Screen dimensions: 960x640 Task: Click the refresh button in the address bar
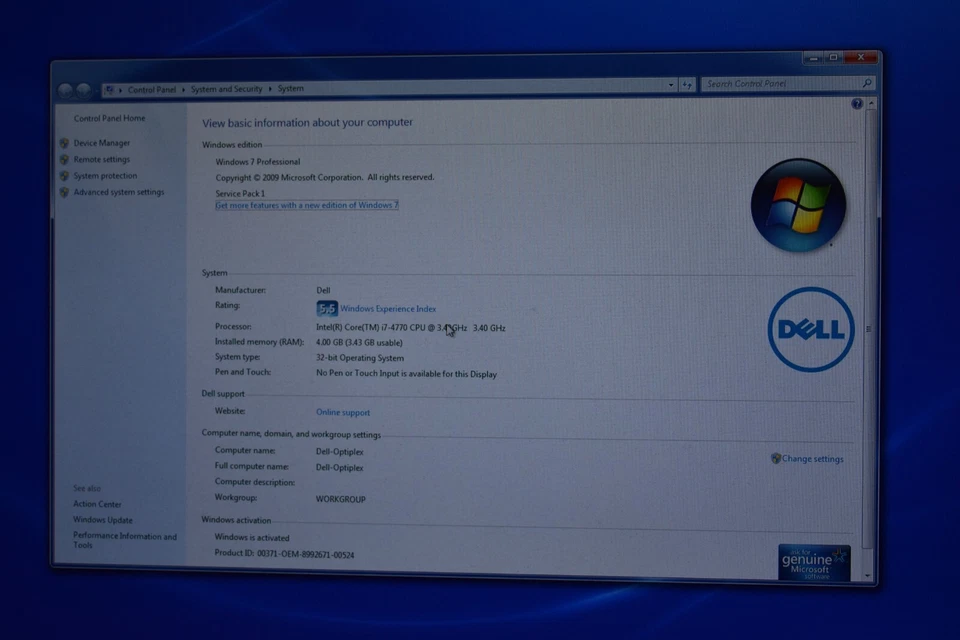coord(688,85)
